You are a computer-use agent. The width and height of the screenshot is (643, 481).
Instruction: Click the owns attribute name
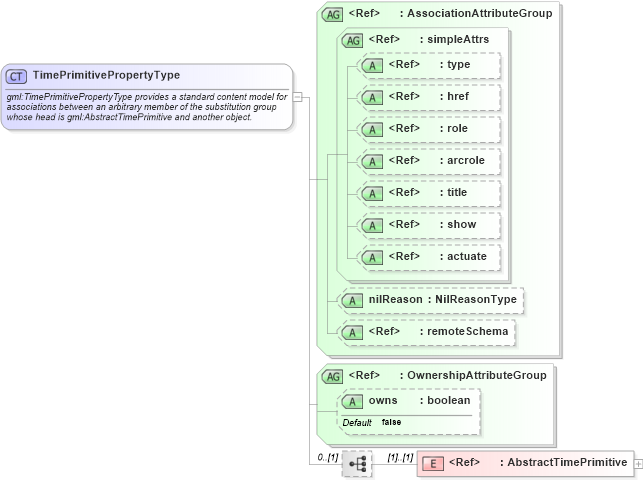point(383,400)
